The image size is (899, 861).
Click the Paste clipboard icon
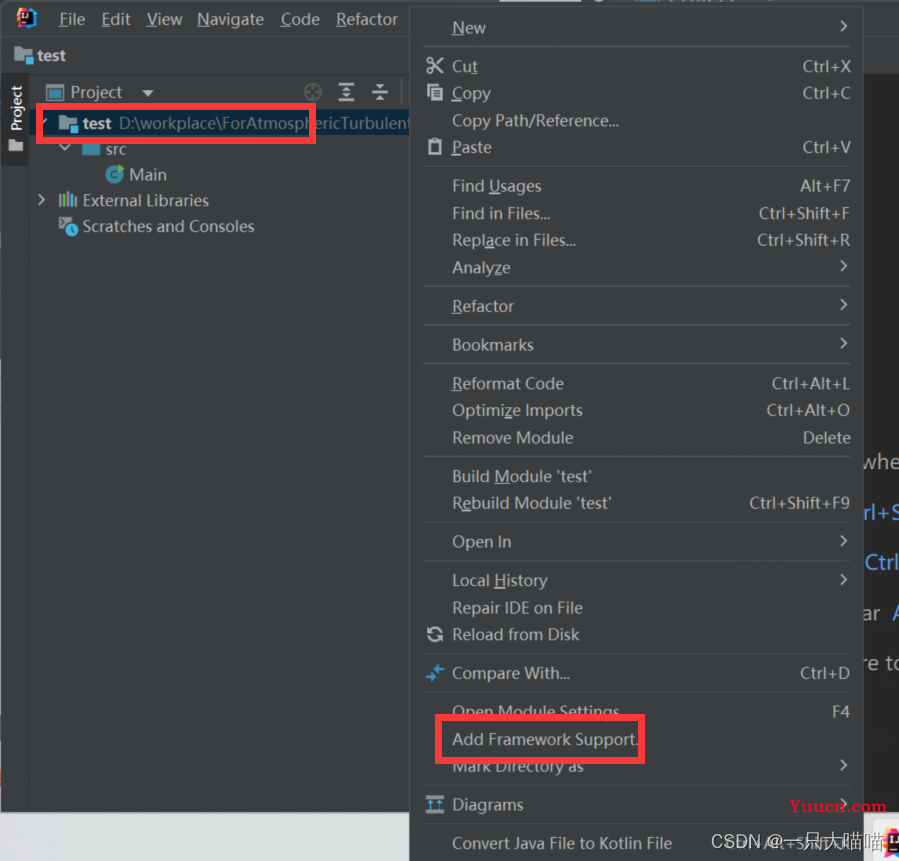435,147
